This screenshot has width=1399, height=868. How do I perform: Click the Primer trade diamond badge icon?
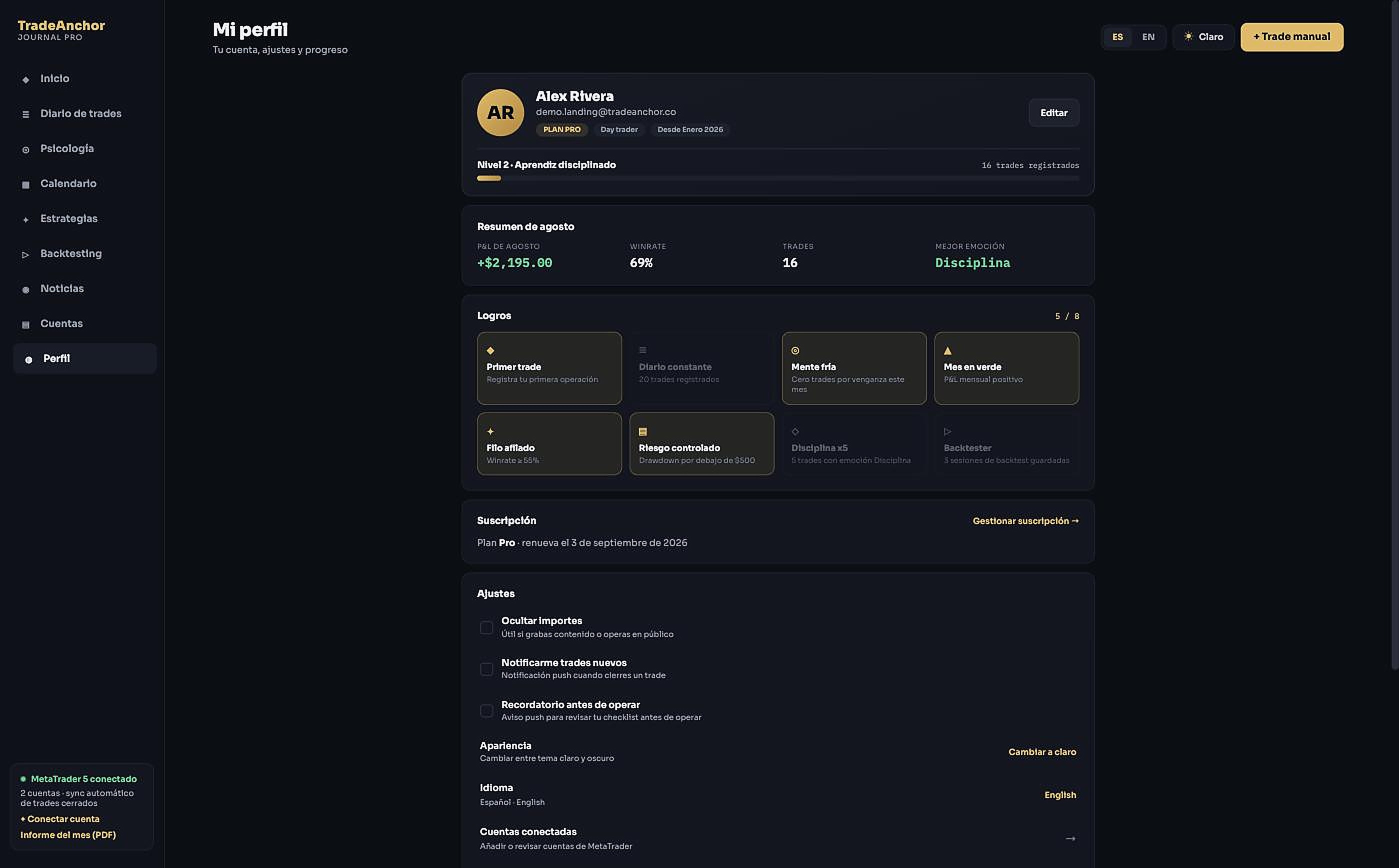coord(490,350)
